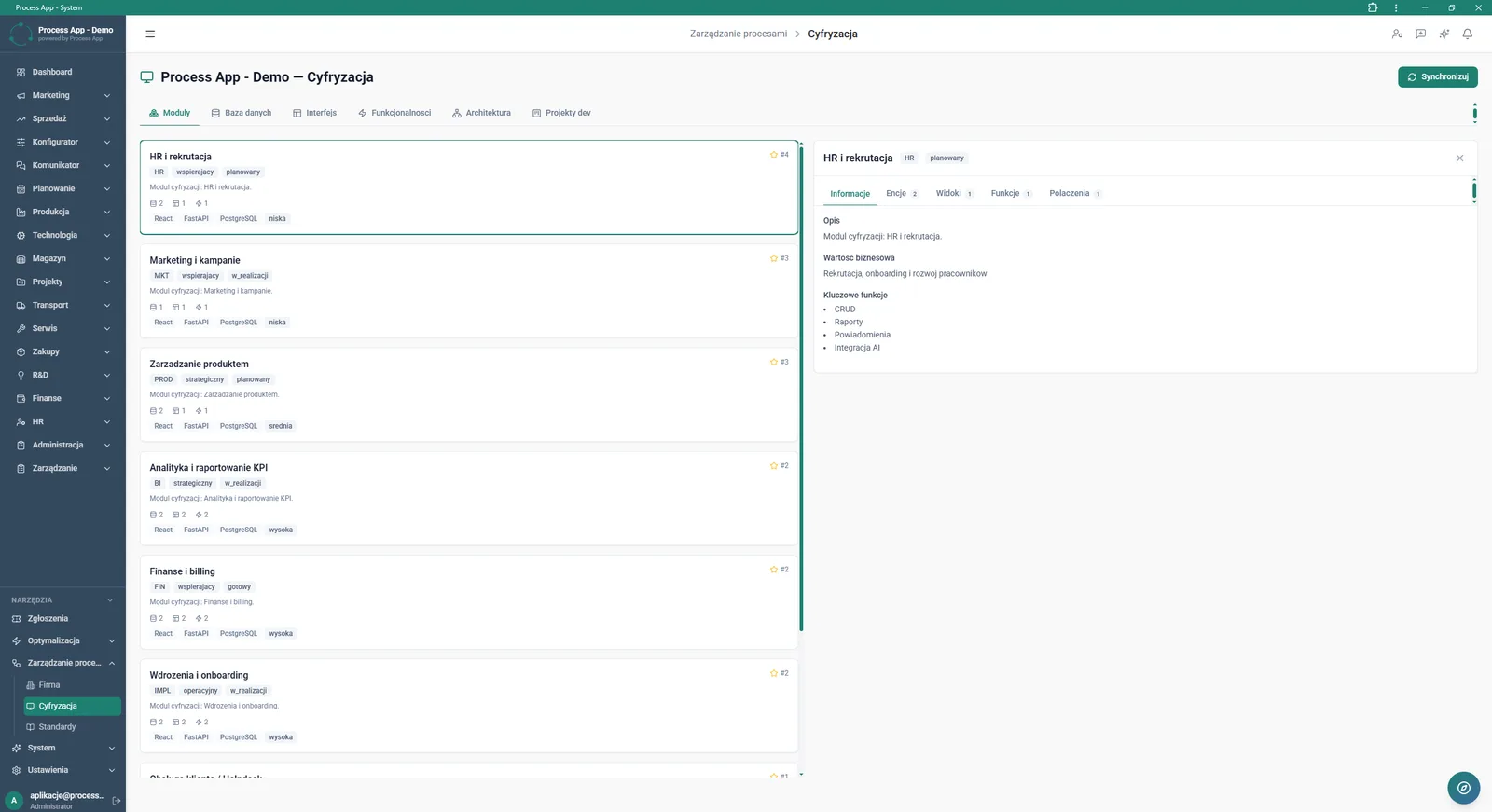Open the AI sparkle icon in header
Viewport: 1492px width, 812px height.
point(1444,34)
